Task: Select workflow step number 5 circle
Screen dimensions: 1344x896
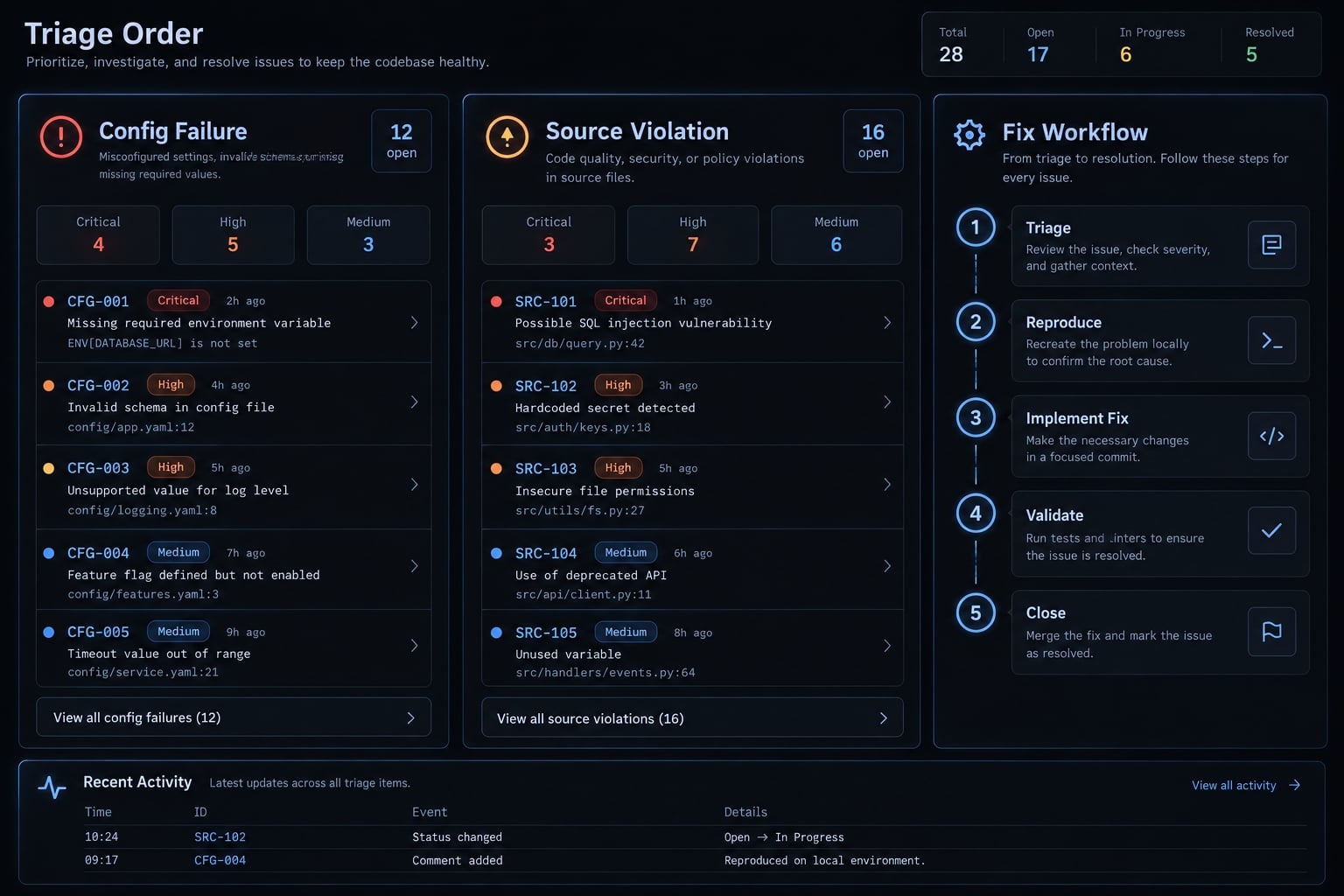Action: tap(976, 612)
